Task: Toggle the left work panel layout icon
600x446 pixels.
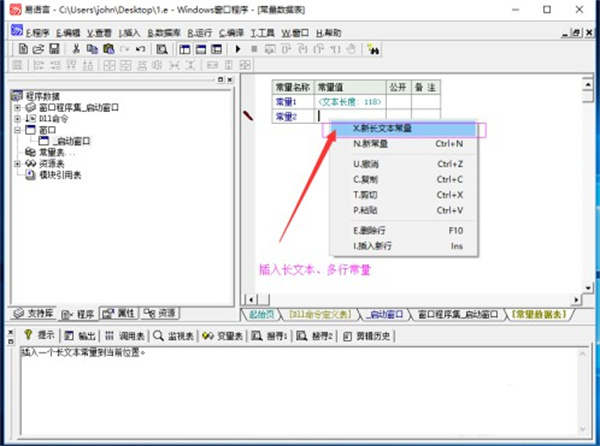Action: pos(185,49)
